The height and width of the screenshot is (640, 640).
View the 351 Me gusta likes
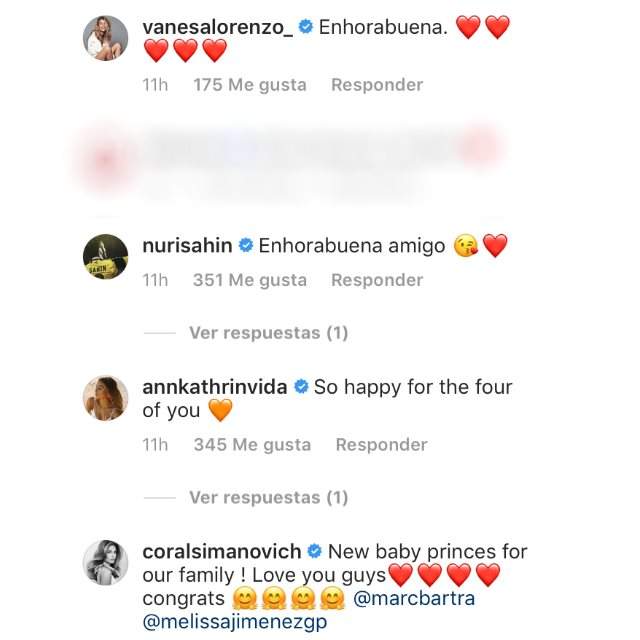click(x=250, y=280)
